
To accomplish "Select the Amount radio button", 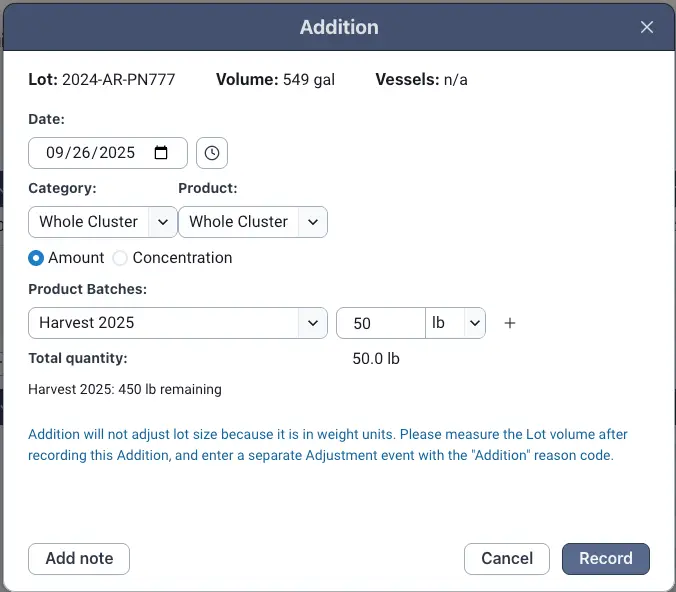I will [36, 258].
